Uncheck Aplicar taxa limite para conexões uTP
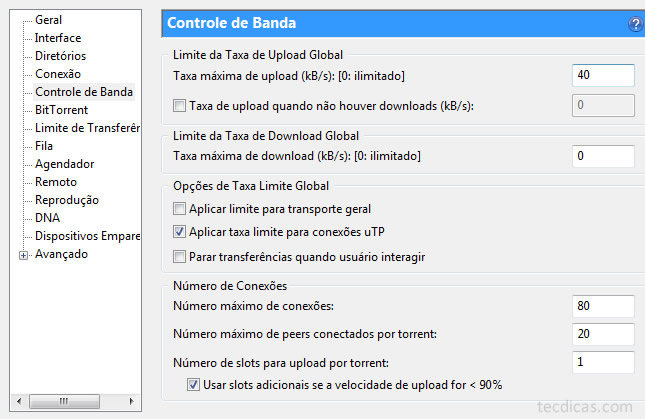Viewport: 645px width, 419px height. (x=179, y=232)
